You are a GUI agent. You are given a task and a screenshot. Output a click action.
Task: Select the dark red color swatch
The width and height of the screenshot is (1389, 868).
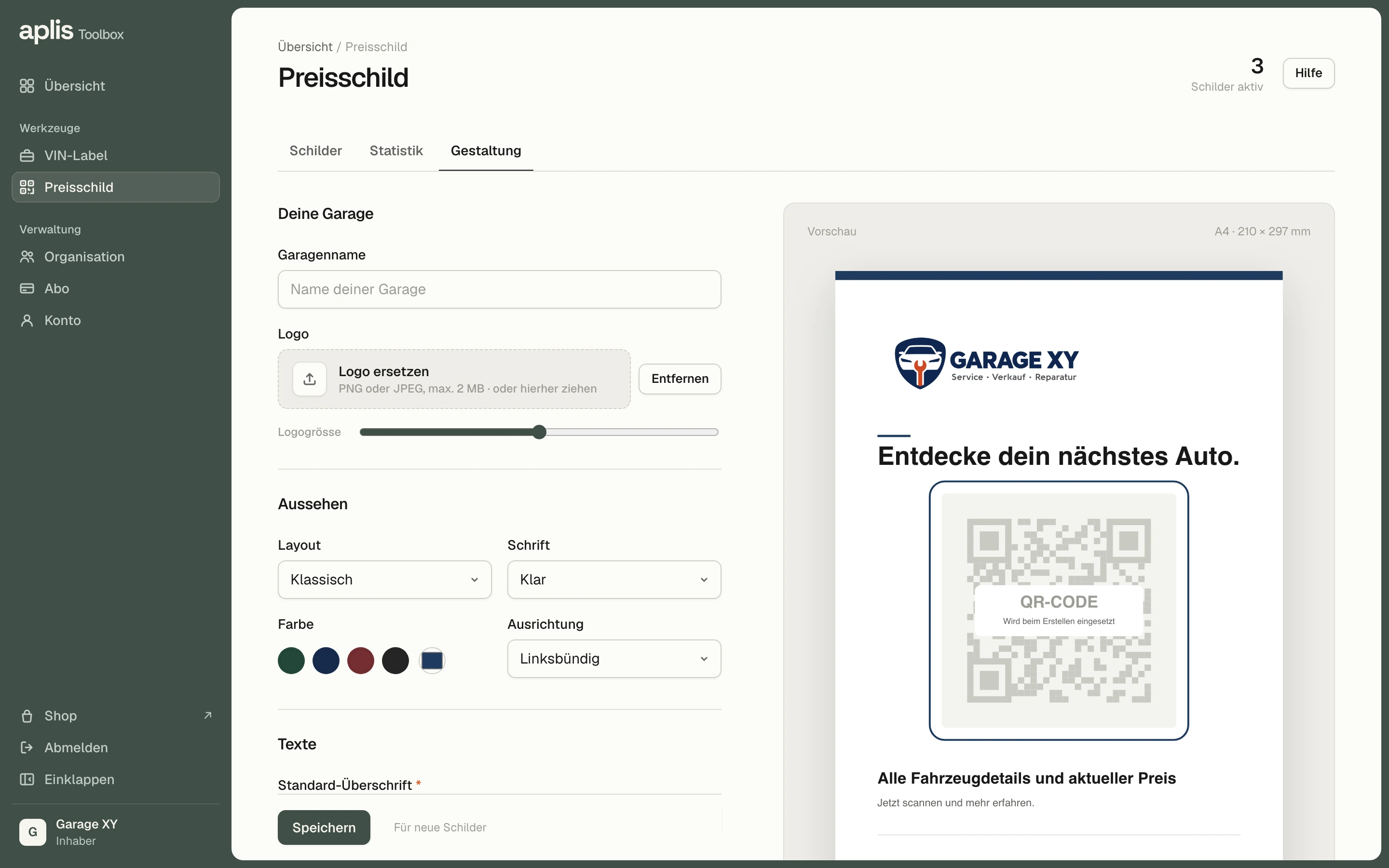pyautogui.click(x=360, y=661)
